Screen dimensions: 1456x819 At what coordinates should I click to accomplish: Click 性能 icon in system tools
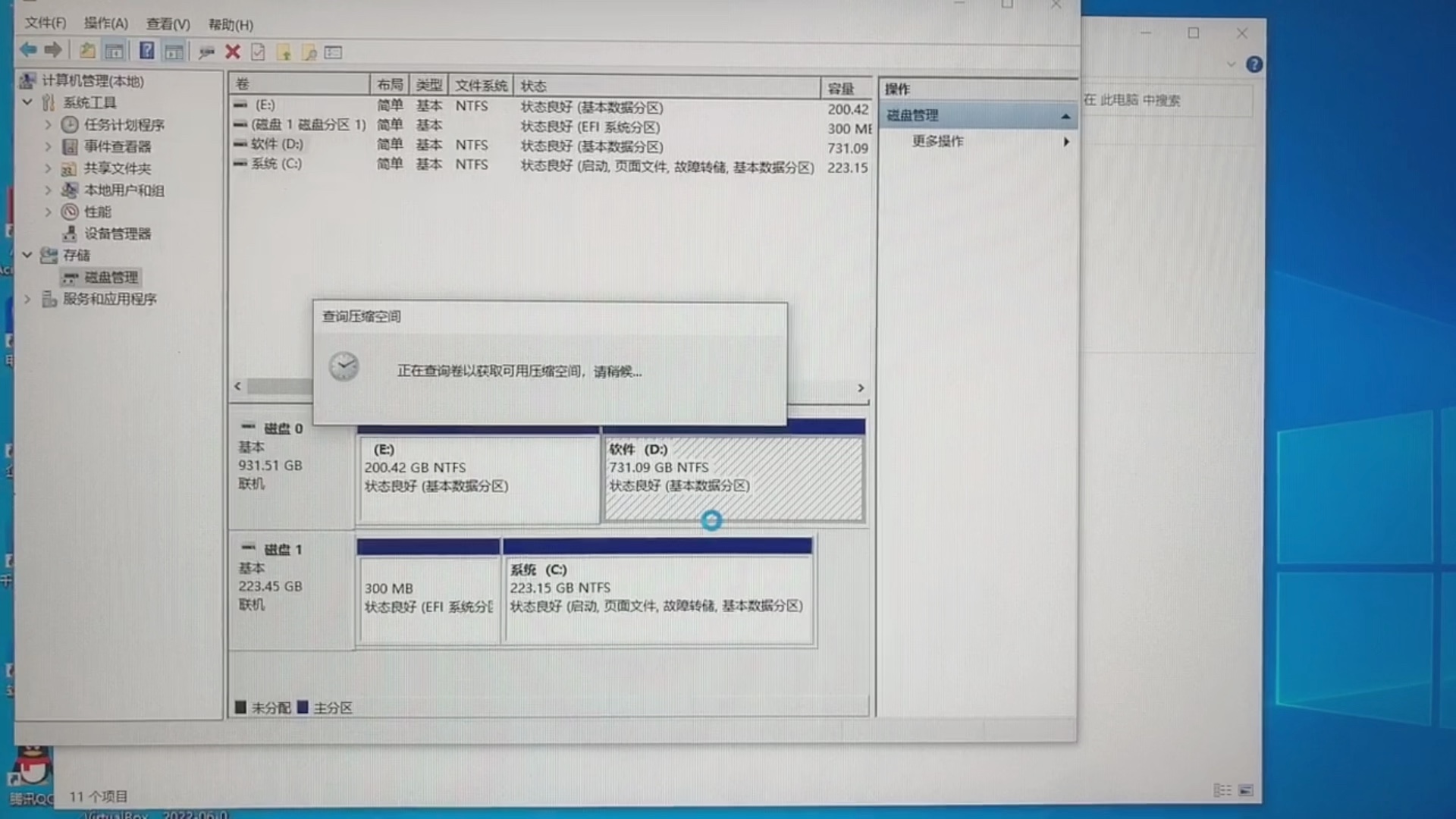click(71, 211)
